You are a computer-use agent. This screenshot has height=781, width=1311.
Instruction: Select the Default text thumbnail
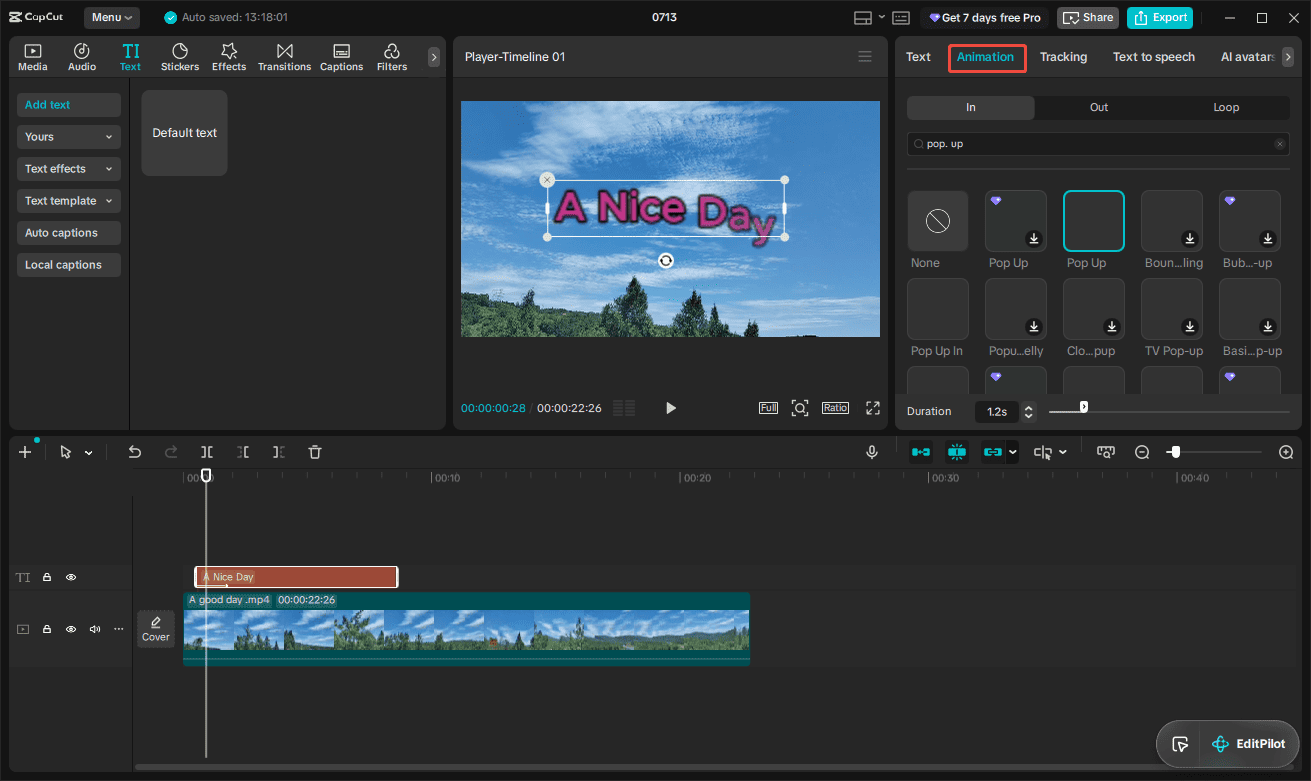tap(184, 133)
